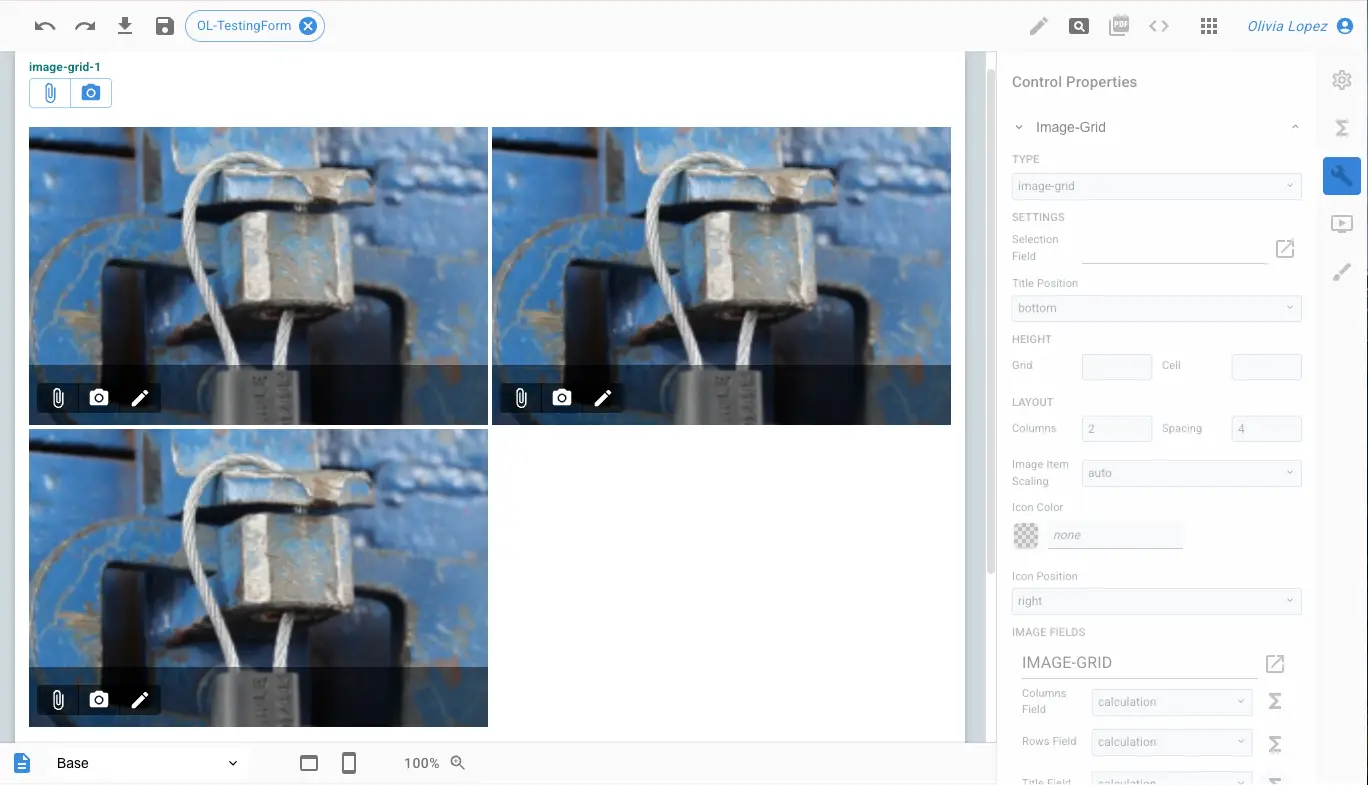Image resolution: width=1368 pixels, height=785 pixels.
Task: Open the apps grid menu icon
Action: (x=1209, y=26)
